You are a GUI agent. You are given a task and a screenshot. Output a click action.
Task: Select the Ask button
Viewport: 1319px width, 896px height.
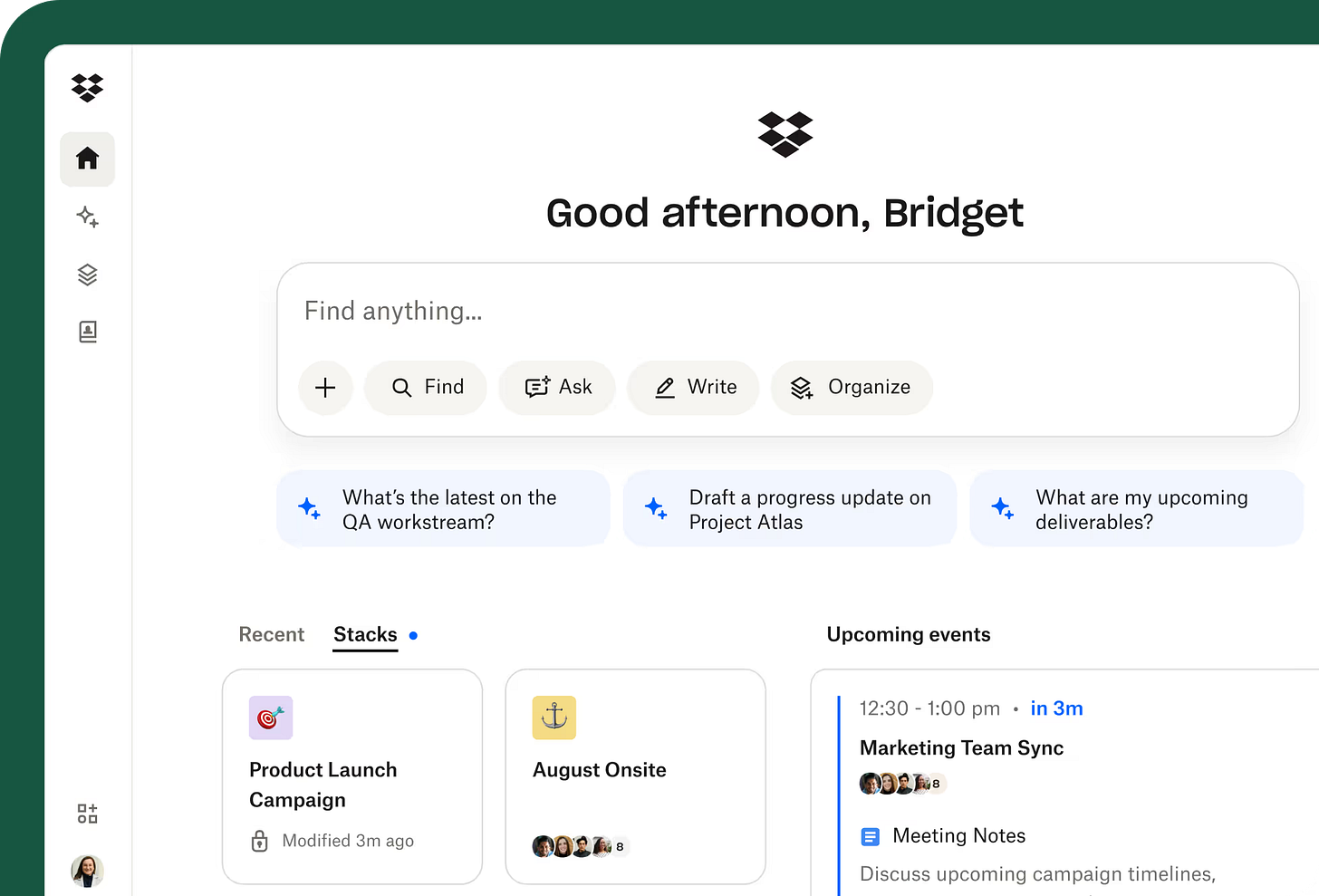[557, 388]
